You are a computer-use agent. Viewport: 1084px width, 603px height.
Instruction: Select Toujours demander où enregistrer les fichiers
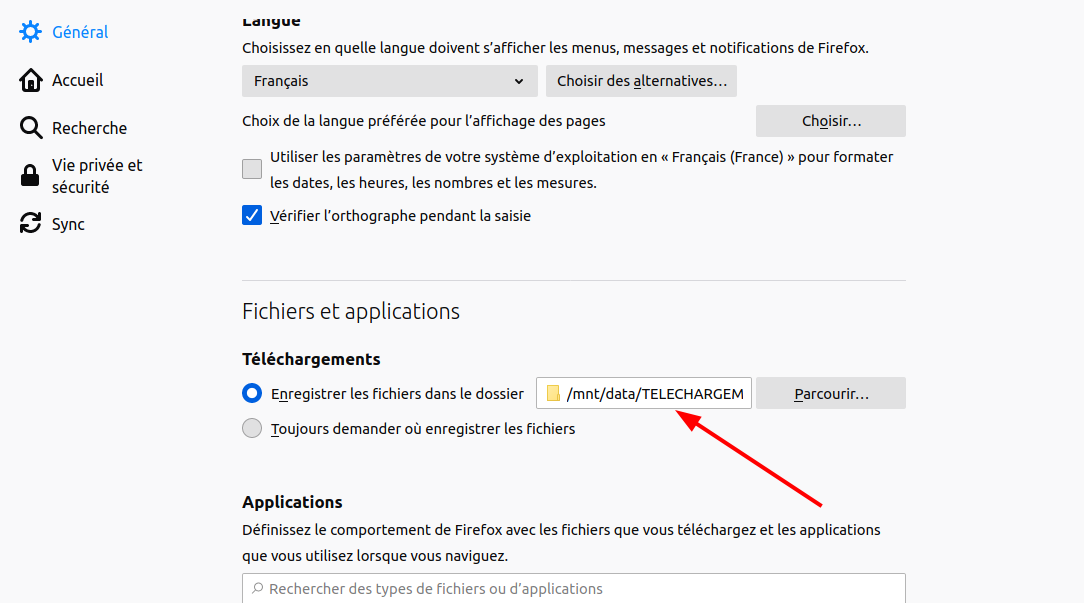click(252, 429)
